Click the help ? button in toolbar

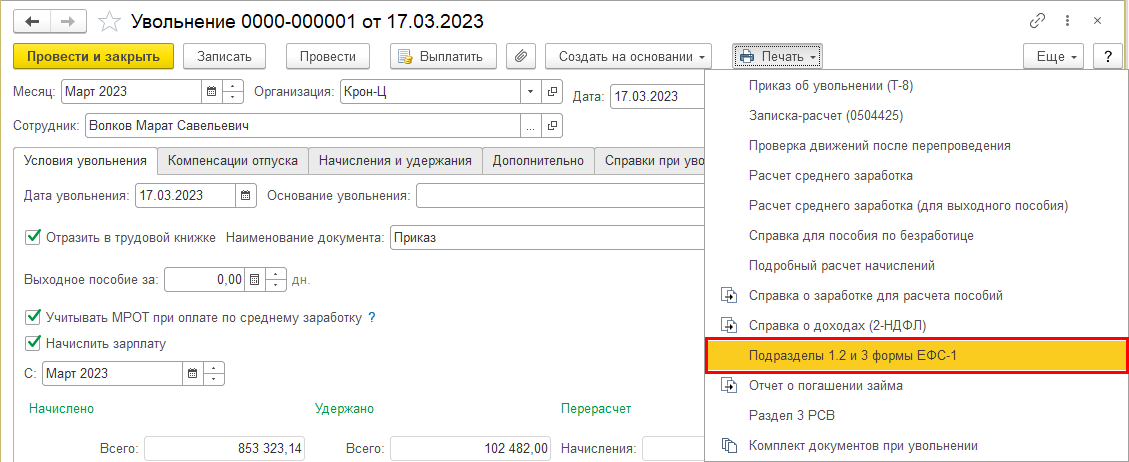coord(1107,56)
